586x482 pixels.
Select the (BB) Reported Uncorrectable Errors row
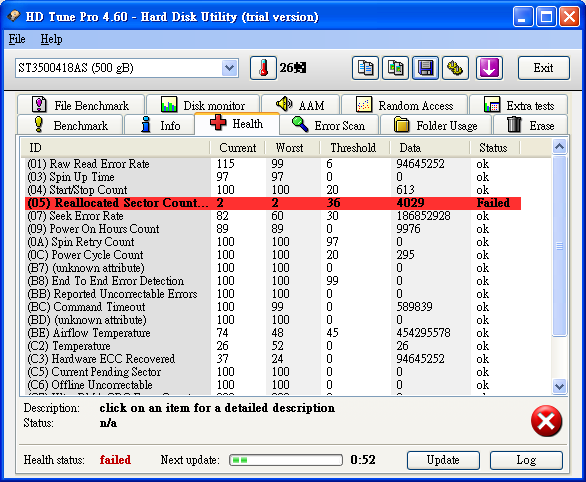273,294
